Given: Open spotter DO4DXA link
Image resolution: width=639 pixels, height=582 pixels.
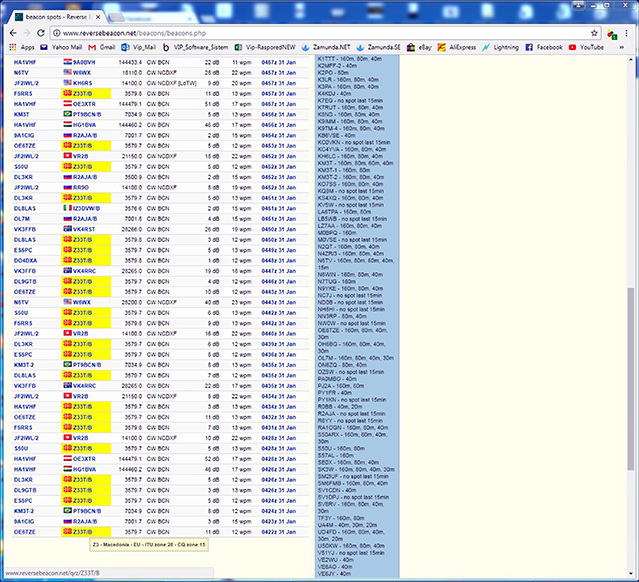Looking at the screenshot, I should 25,260.
